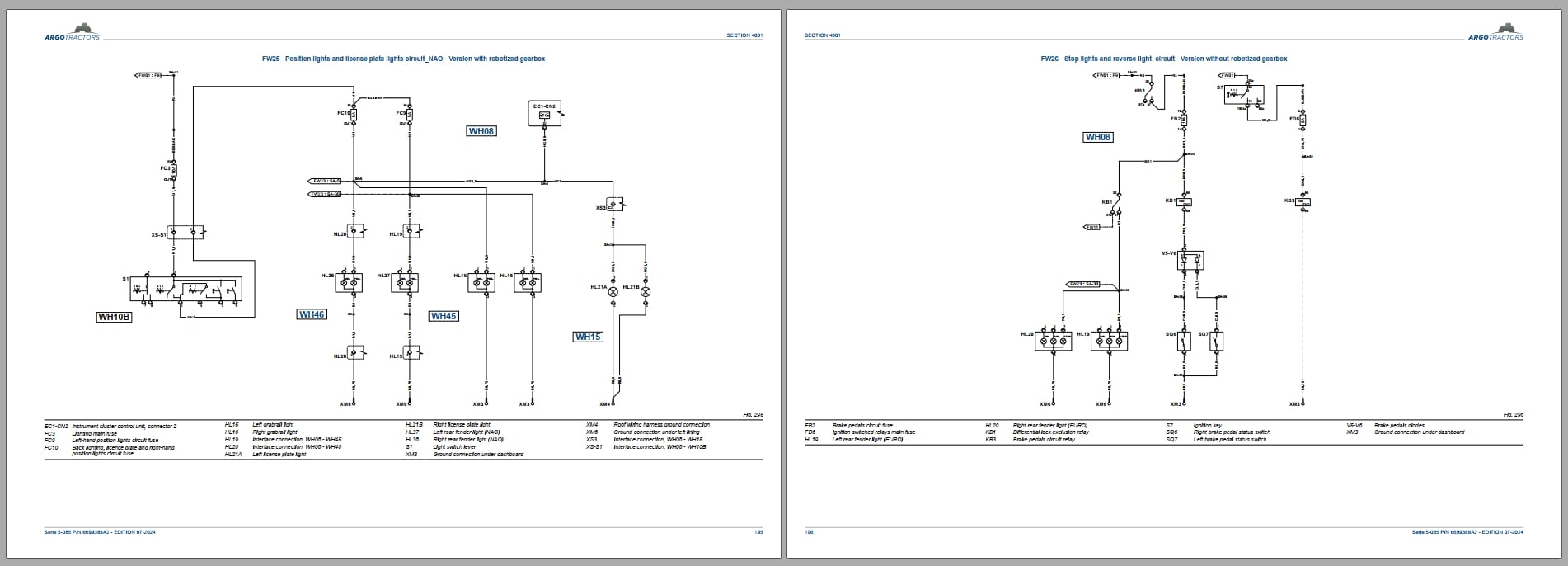Select legend entry 'Ignition key'
This screenshot has width=1568, height=566.
tap(1208, 426)
